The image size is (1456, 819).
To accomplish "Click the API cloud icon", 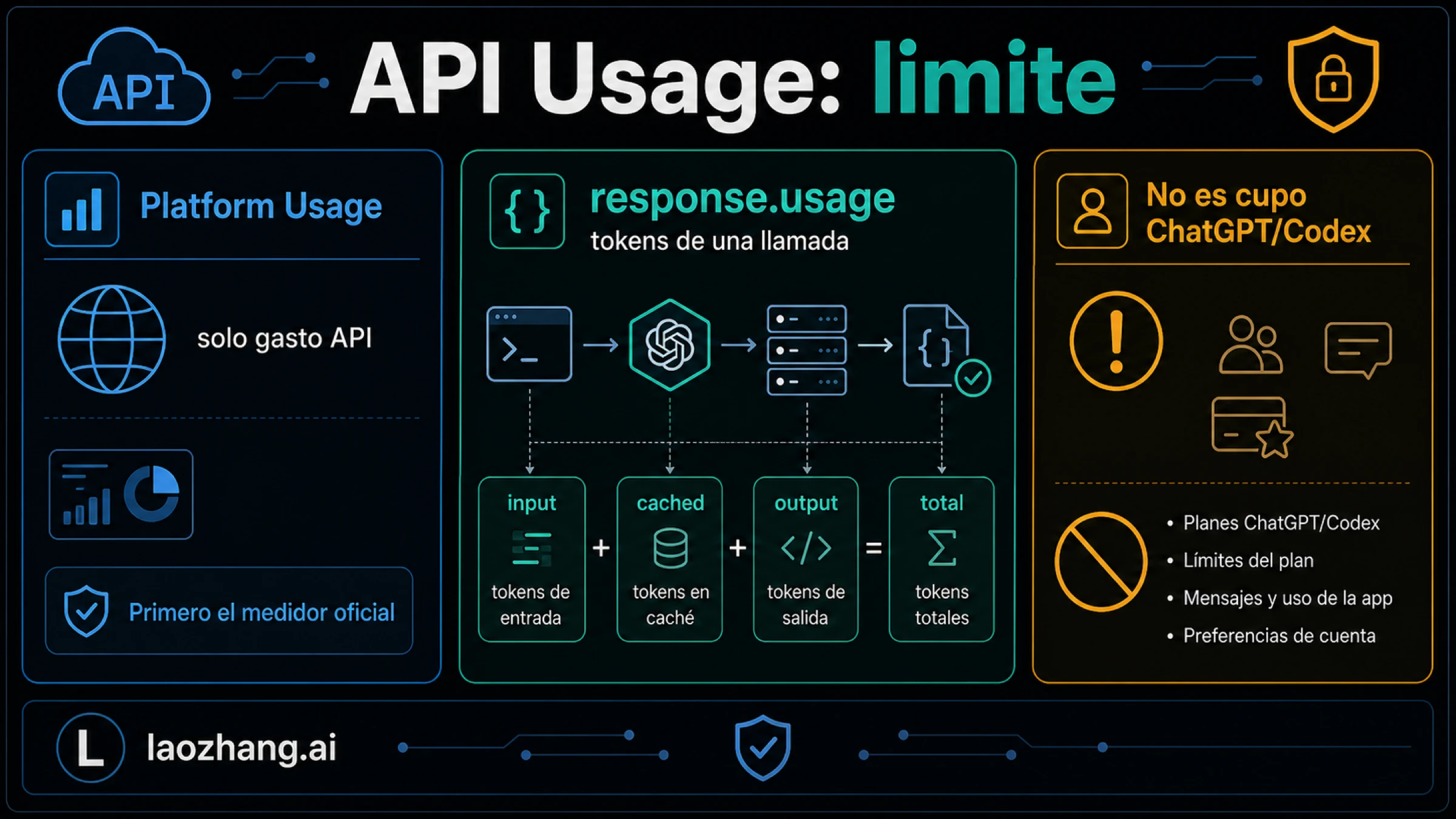I will pyautogui.click(x=134, y=77).
